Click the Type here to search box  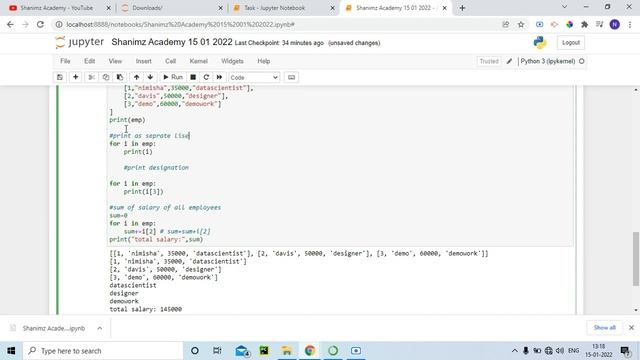coord(103,351)
